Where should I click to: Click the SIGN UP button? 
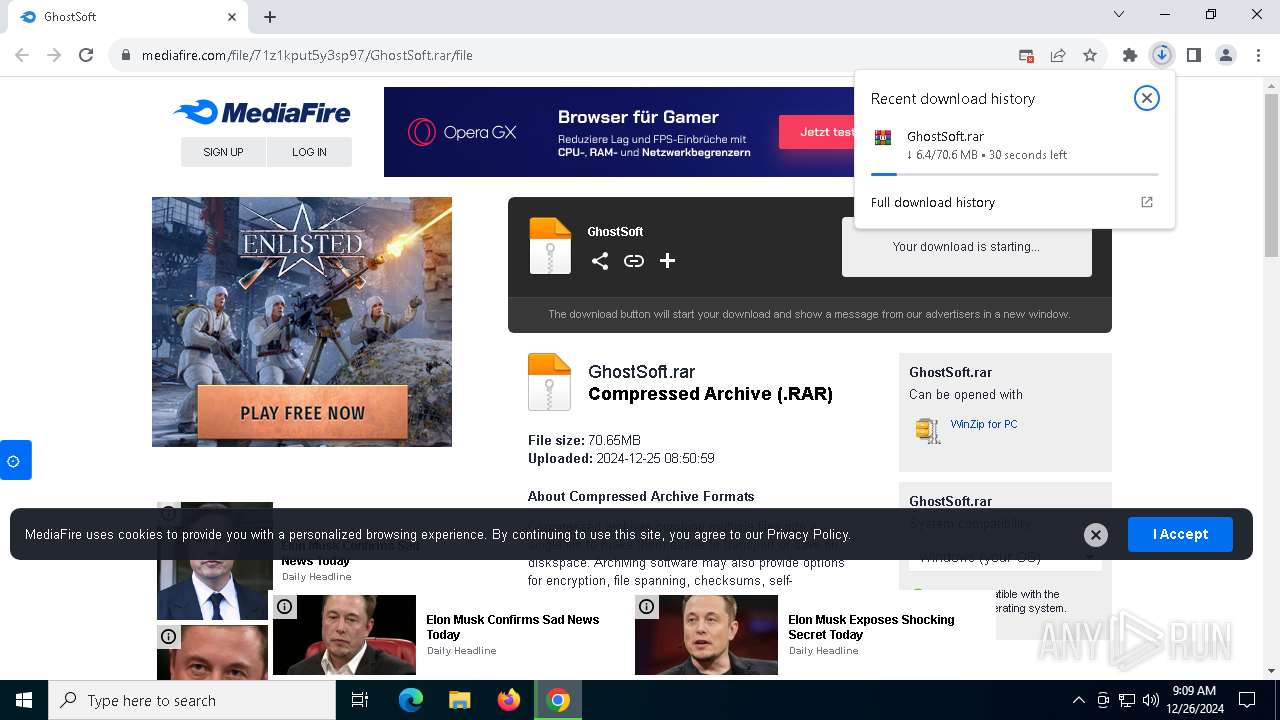[223, 152]
